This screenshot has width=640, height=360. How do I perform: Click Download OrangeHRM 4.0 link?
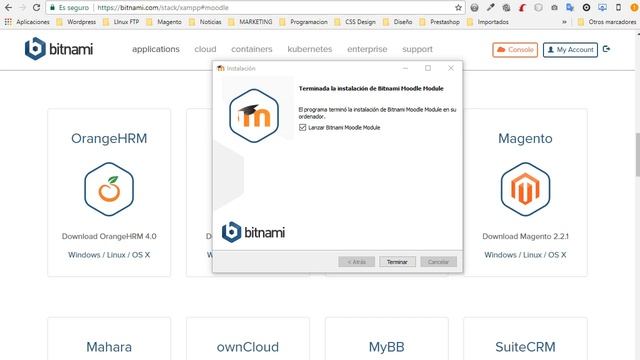(x=109, y=236)
